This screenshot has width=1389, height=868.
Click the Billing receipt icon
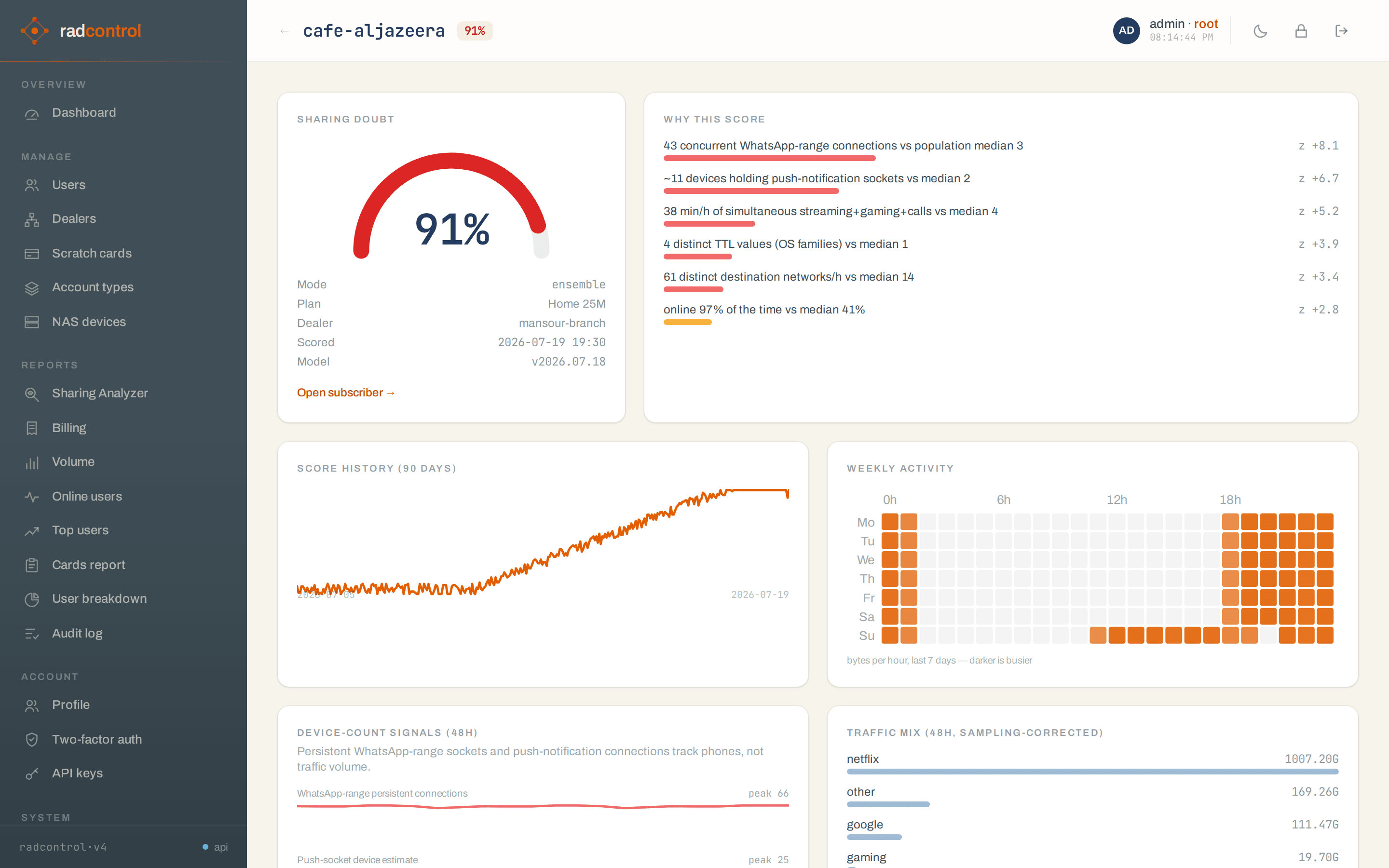click(x=32, y=428)
